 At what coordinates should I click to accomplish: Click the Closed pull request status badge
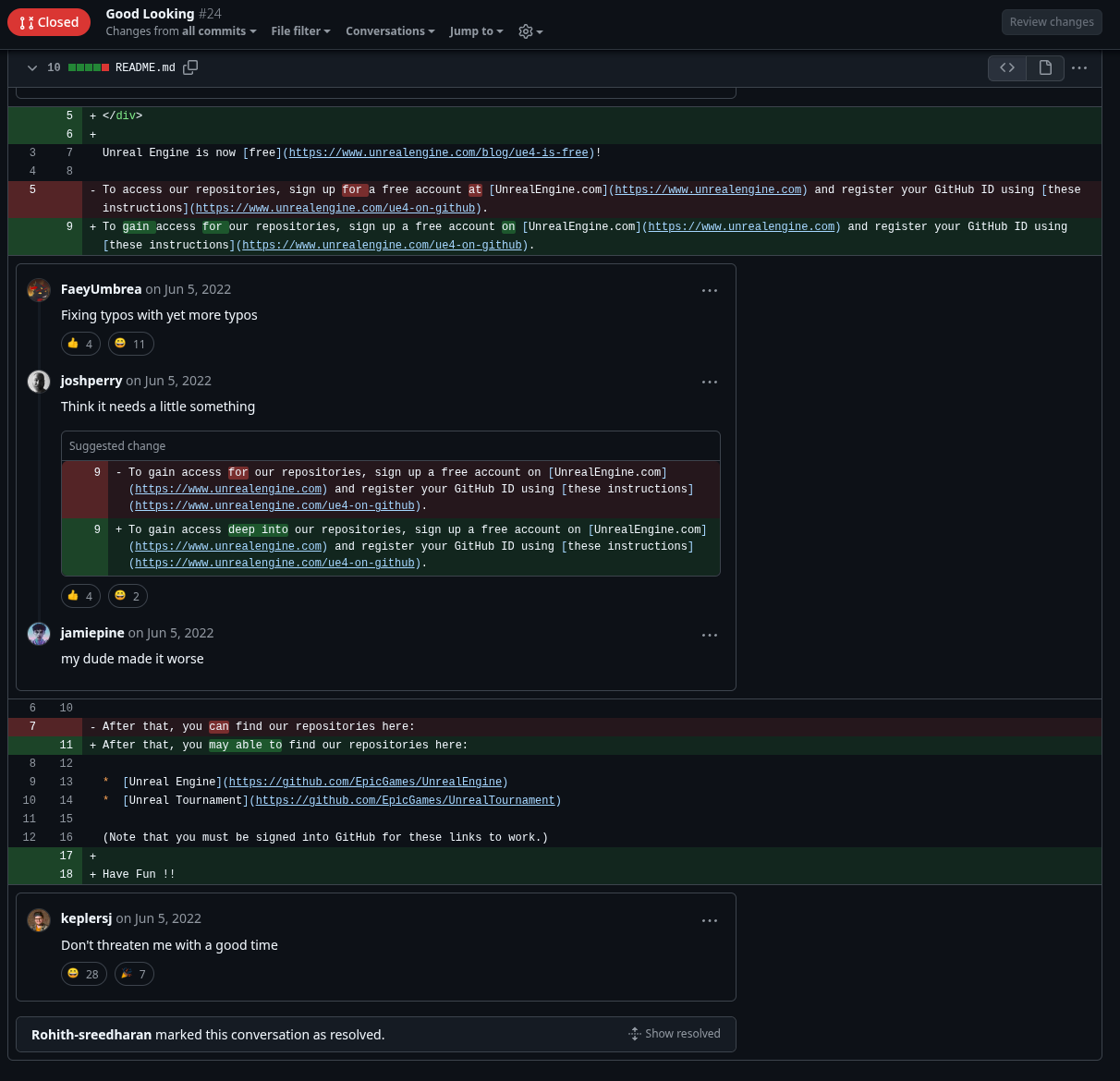point(49,22)
